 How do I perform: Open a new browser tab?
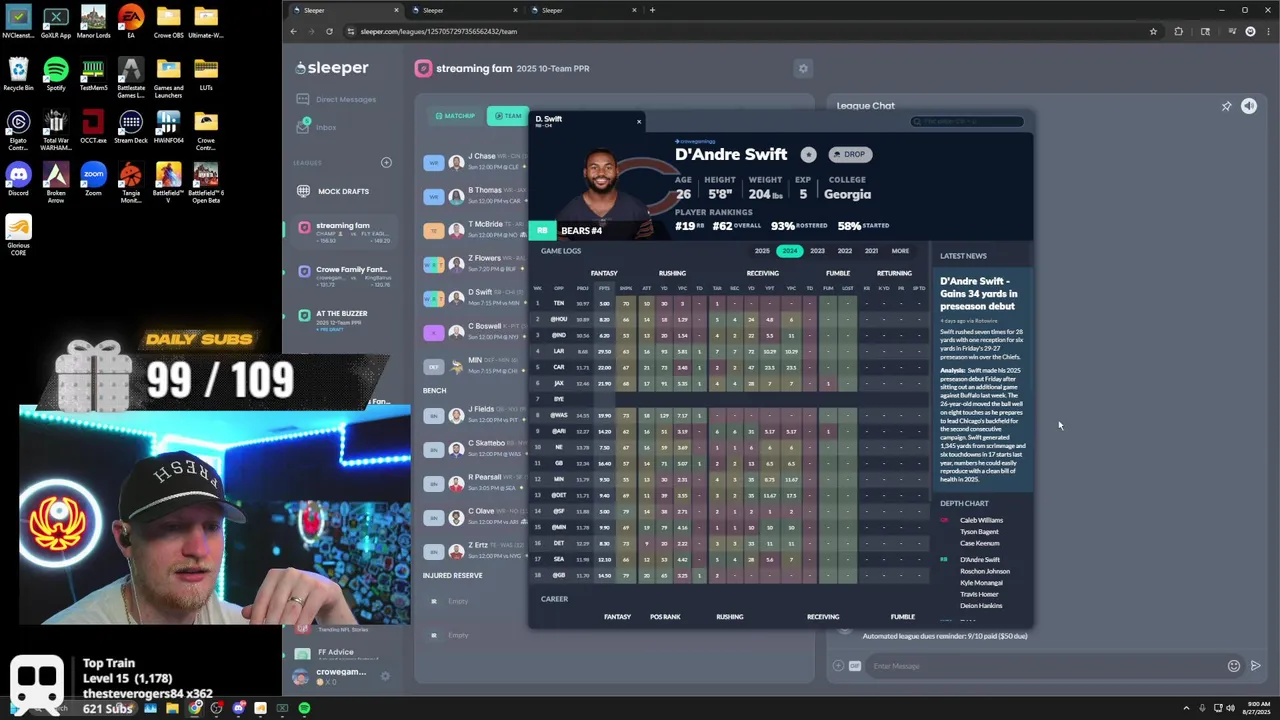coord(652,10)
